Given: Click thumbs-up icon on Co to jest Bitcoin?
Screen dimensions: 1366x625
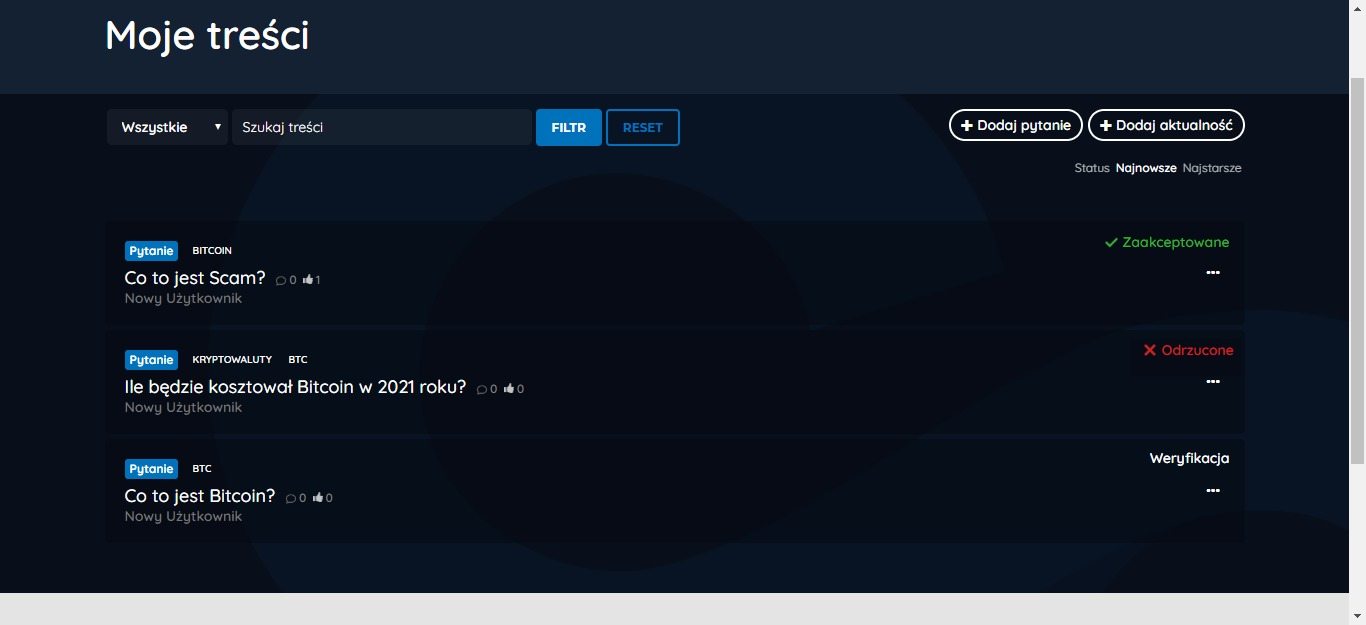Looking at the screenshot, I should (318, 498).
